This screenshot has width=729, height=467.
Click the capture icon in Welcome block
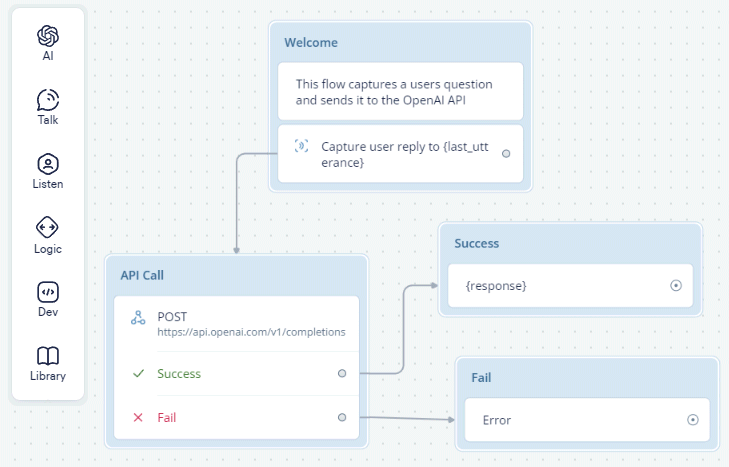tap(302, 146)
